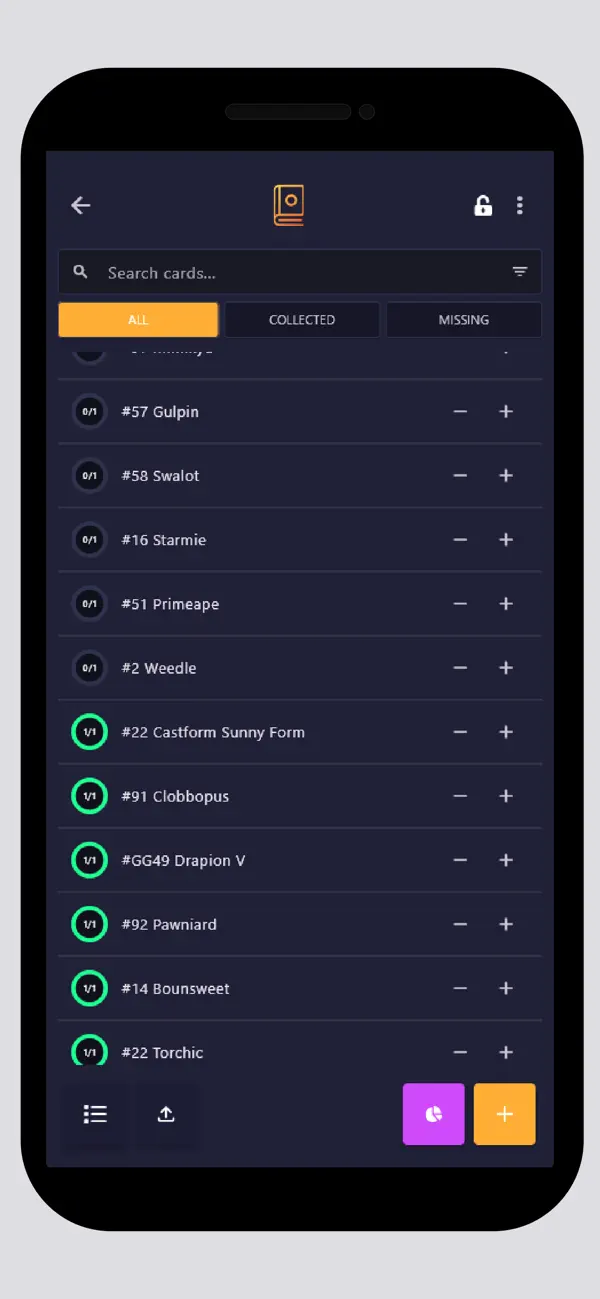Remove one #22 Castform Sunny Form
The width and height of the screenshot is (600, 1299).
click(460, 732)
